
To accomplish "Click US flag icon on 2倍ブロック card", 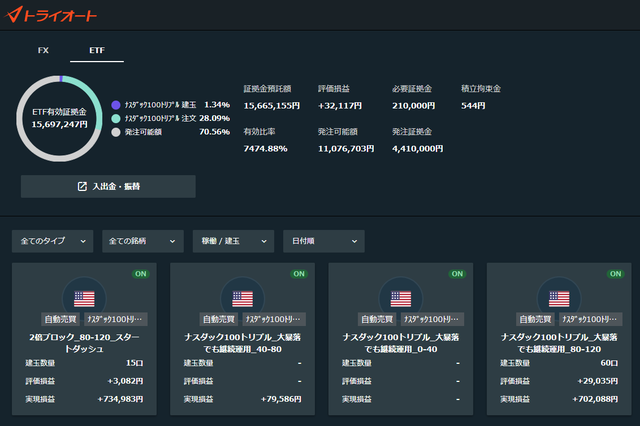I will (x=84, y=299).
